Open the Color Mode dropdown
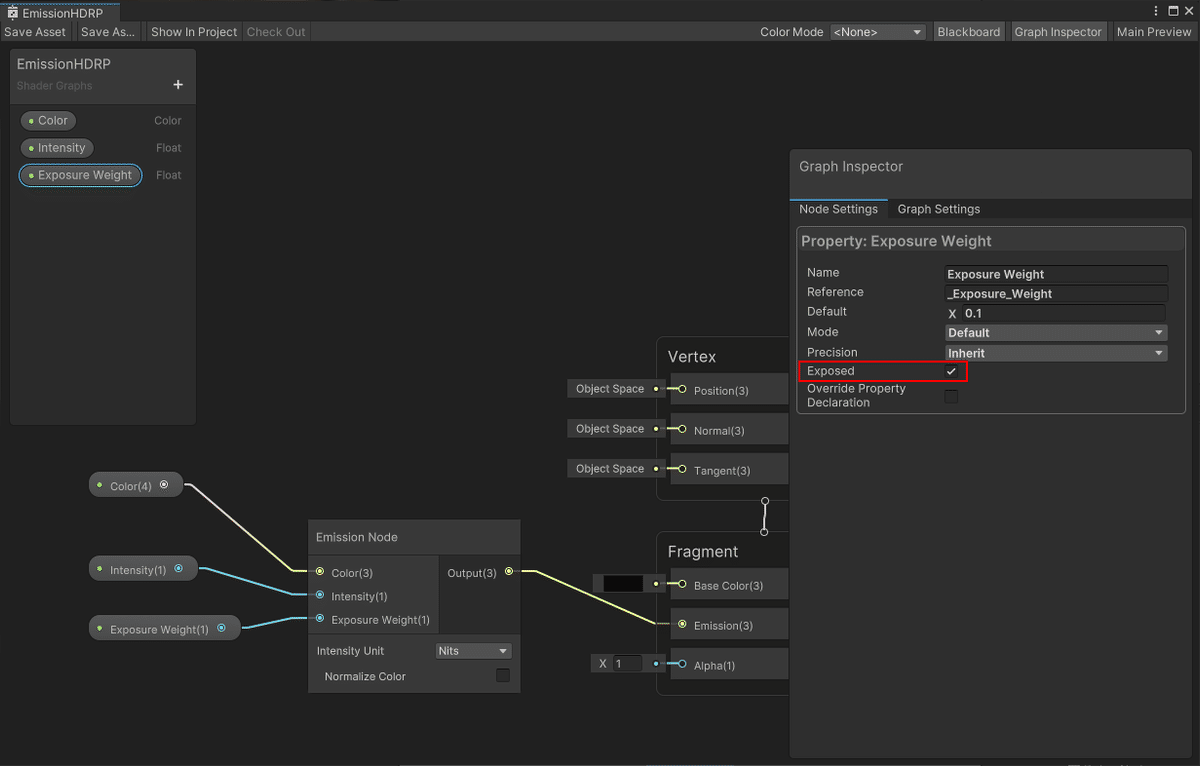 click(x=877, y=31)
